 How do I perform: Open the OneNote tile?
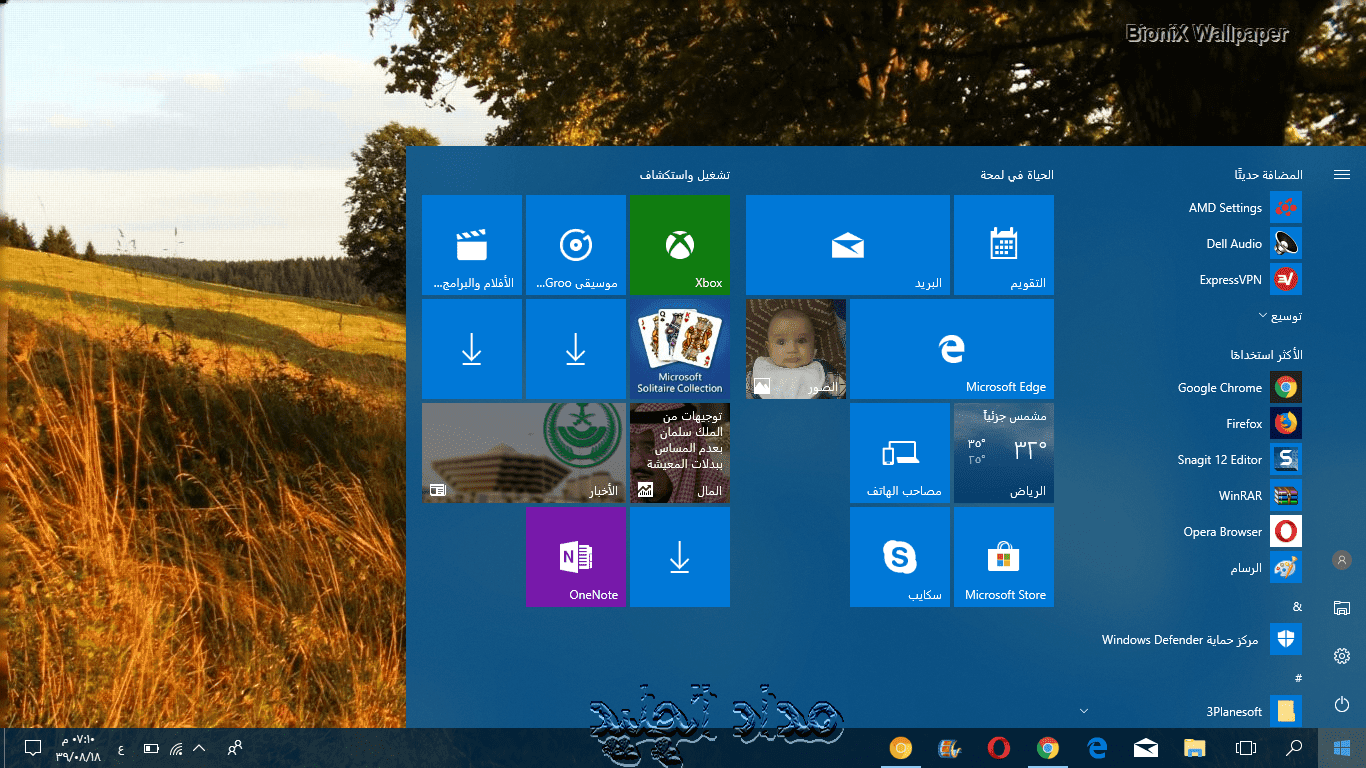point(576,557)
